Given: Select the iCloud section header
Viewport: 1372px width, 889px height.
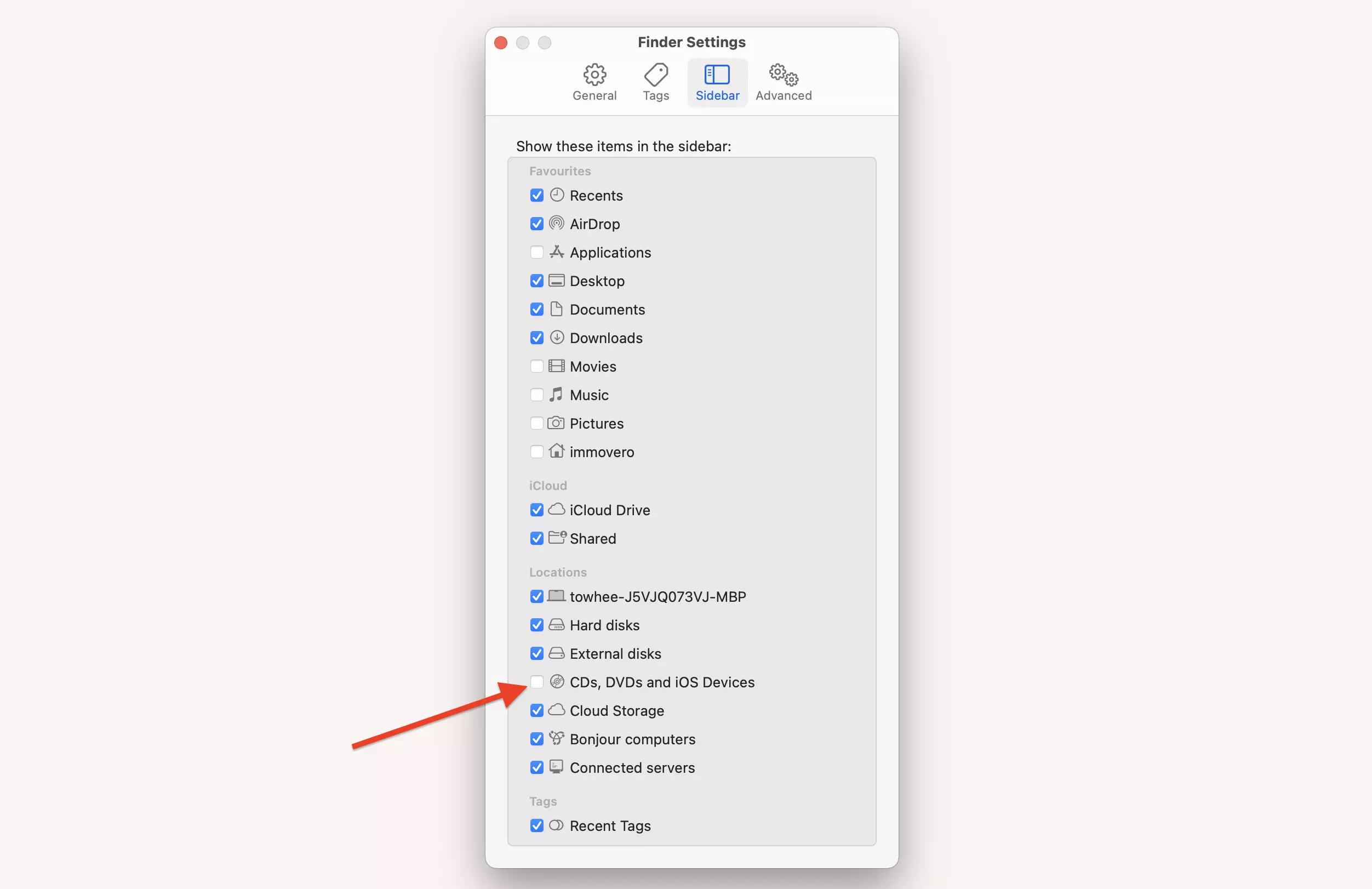Looking at the screenshot, I should pos(548,485).
